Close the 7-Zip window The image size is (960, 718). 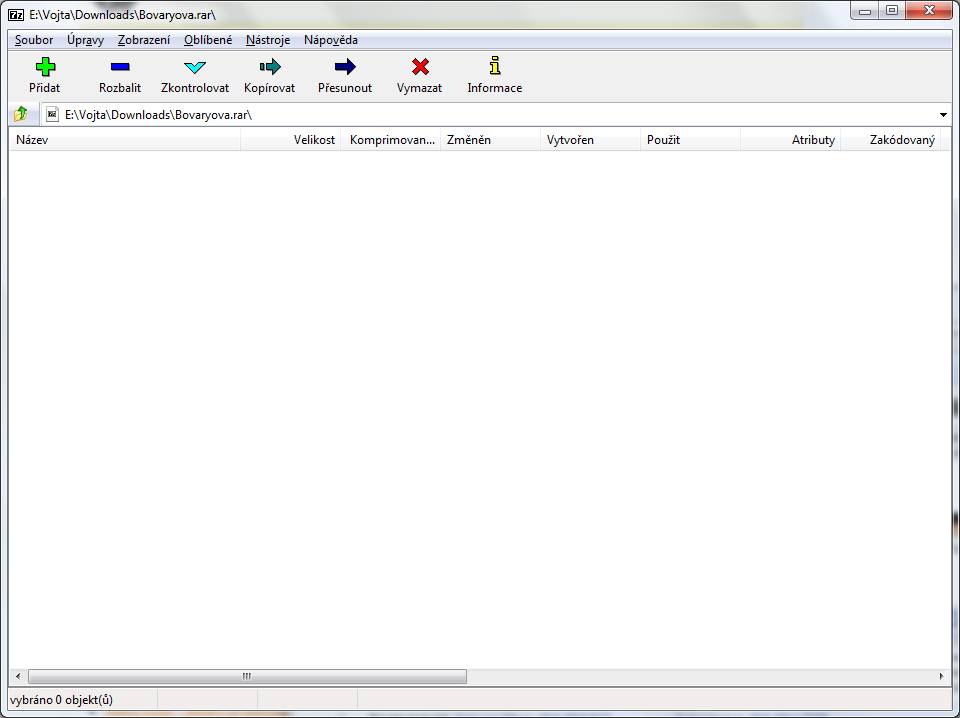[x=929, y=10]
